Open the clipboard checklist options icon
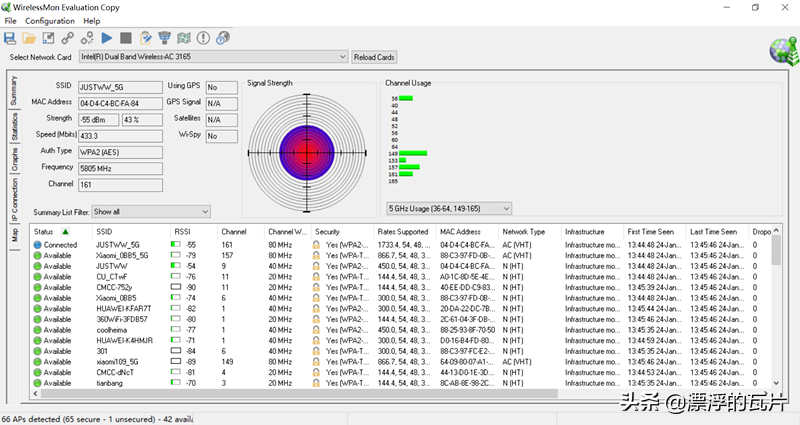Screen dimensions: 800x425 point(145,38)
